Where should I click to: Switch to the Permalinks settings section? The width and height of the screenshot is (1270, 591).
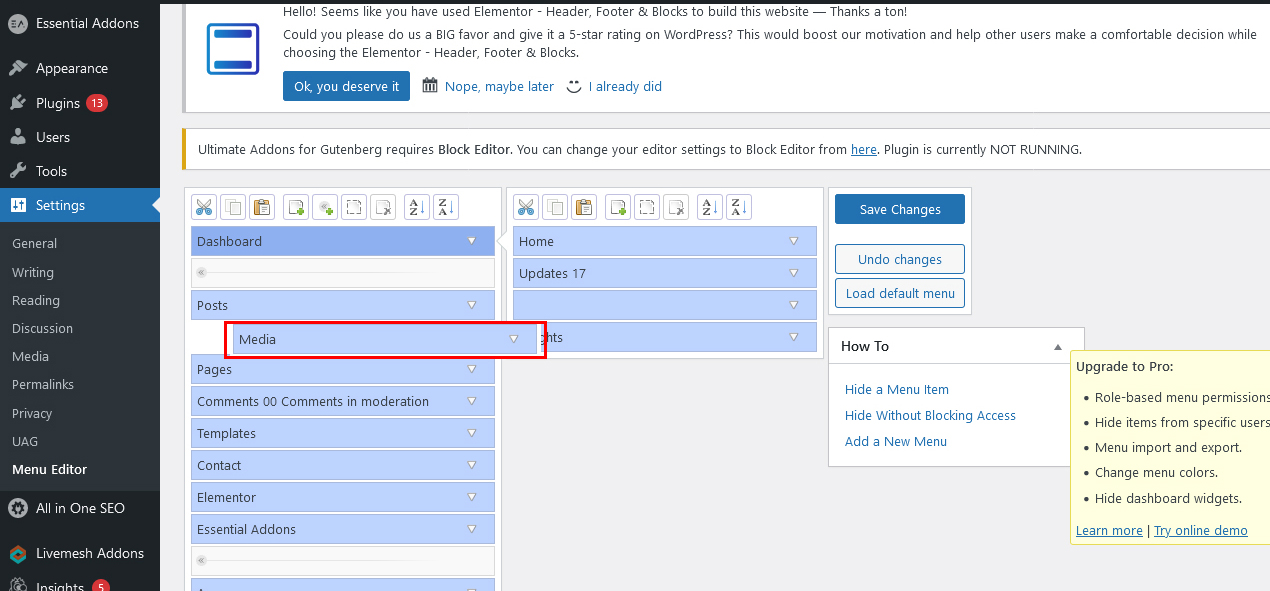[x=43, y=384]
